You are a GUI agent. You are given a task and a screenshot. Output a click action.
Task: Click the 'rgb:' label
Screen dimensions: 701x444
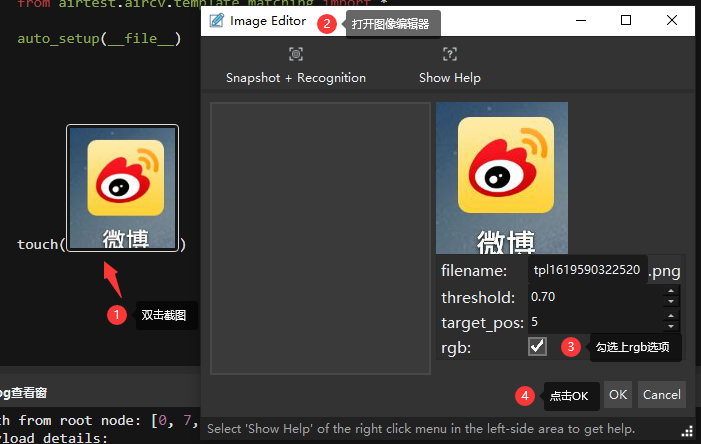(456, 348)
